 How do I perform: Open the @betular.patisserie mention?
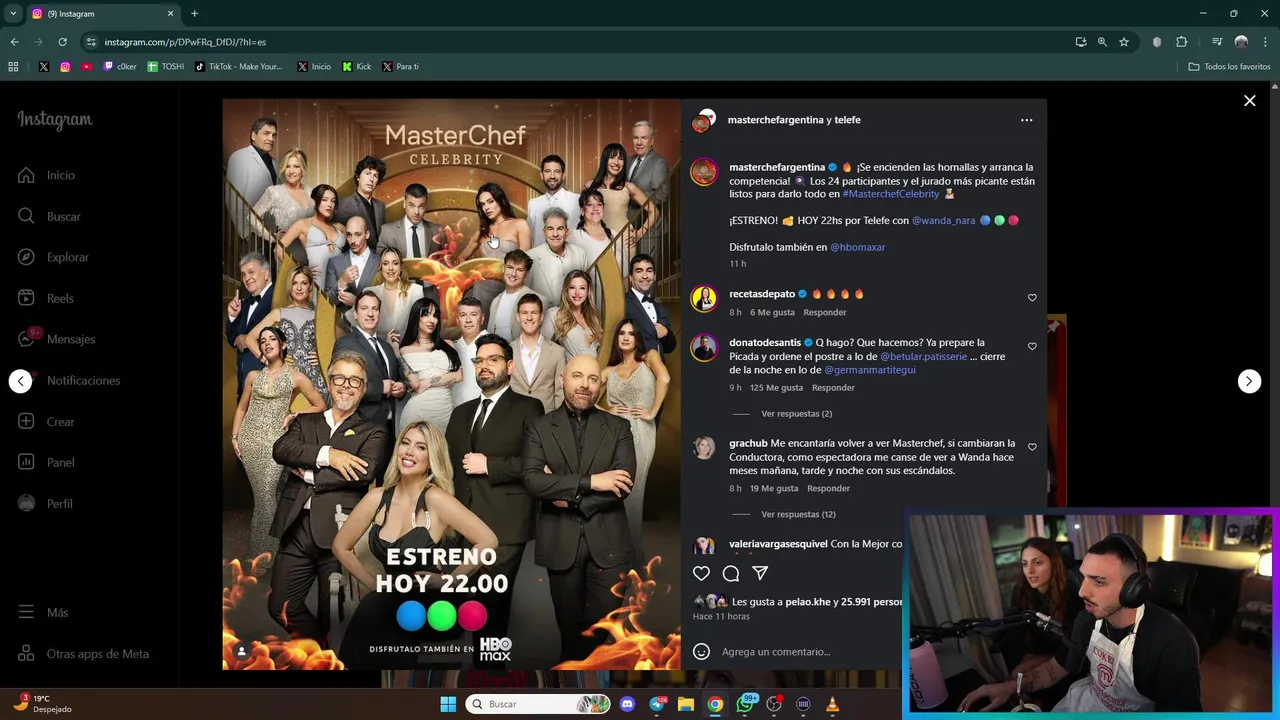click(923, 356)
